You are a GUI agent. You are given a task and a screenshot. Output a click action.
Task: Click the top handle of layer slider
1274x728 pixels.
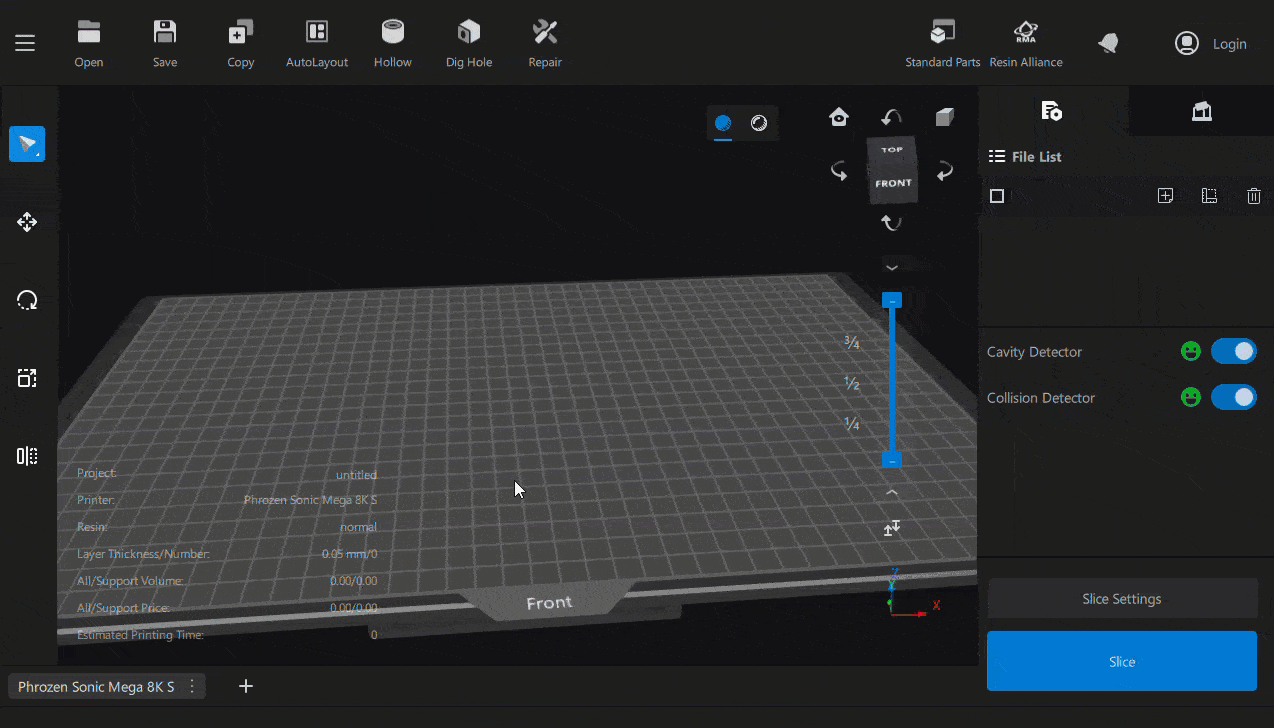click(x=892, y=300)
